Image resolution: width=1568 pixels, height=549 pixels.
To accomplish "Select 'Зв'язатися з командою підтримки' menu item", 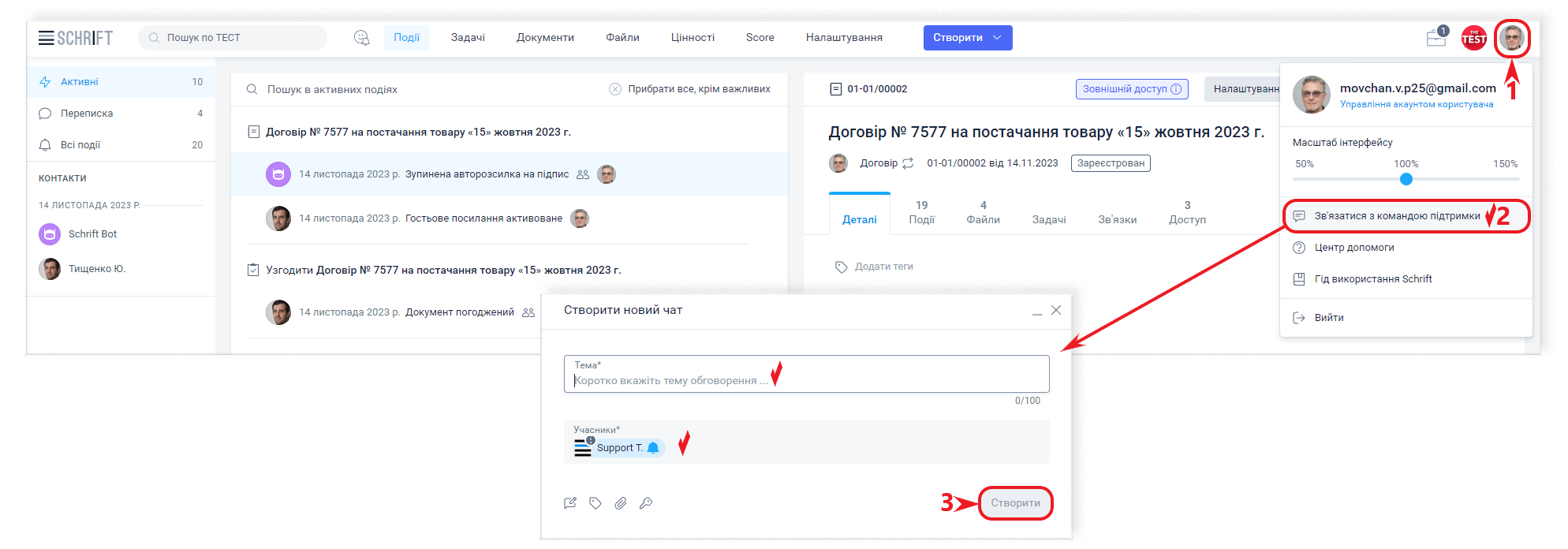I will pyautogui.click(x=1397, y=216).
